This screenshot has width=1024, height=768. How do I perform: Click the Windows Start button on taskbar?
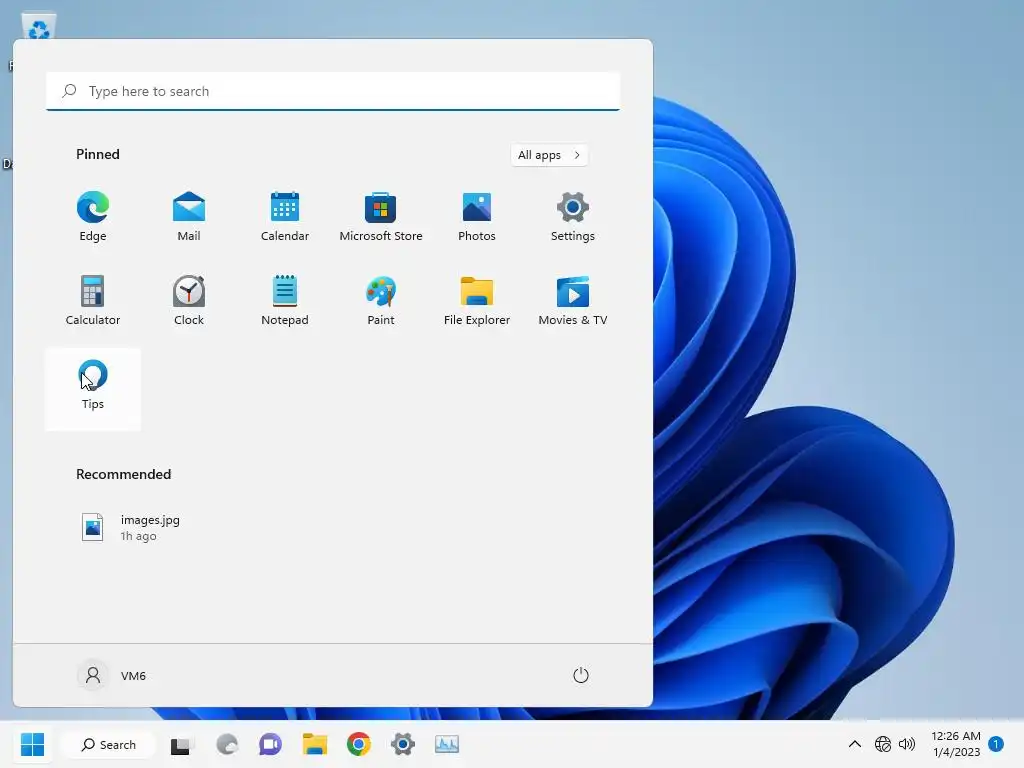coord(32,744)
